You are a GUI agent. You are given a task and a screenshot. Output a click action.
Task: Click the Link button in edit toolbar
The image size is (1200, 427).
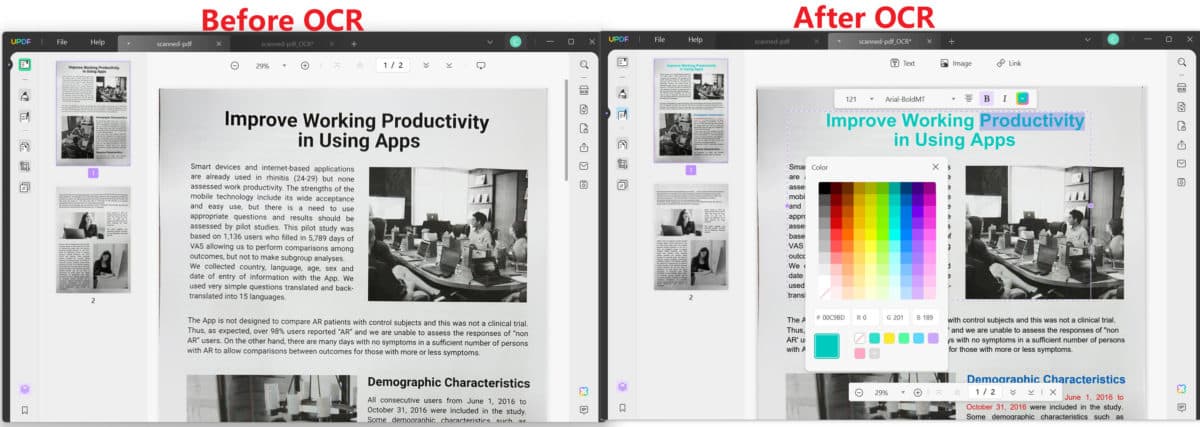pyautogui.click(x=1008, y=63)
